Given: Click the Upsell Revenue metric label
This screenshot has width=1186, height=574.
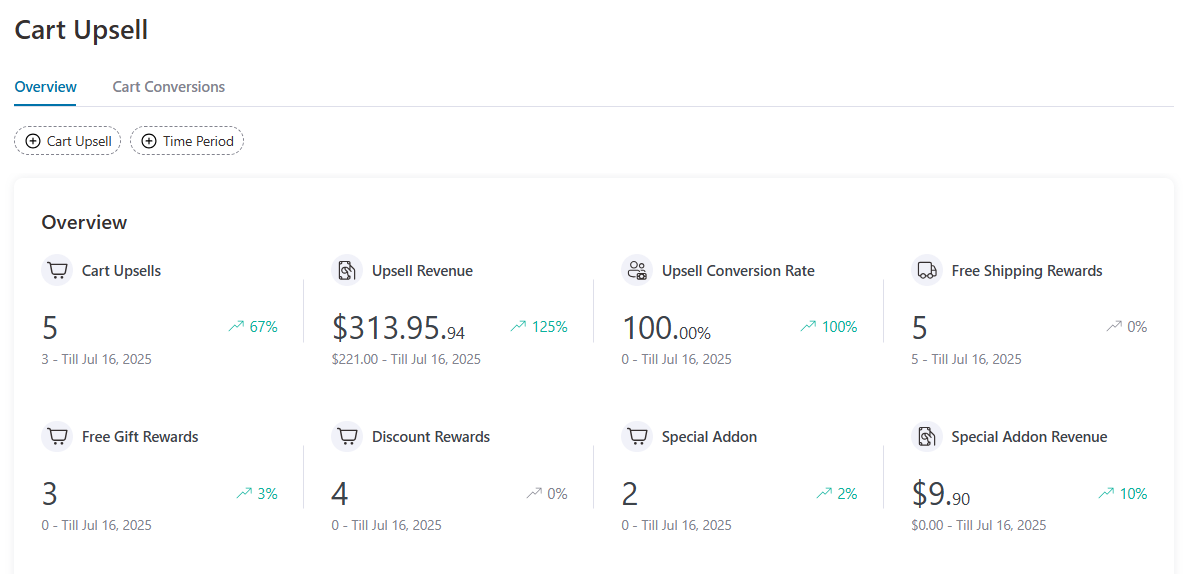Looking at the screenshot, I should point(422,271).
